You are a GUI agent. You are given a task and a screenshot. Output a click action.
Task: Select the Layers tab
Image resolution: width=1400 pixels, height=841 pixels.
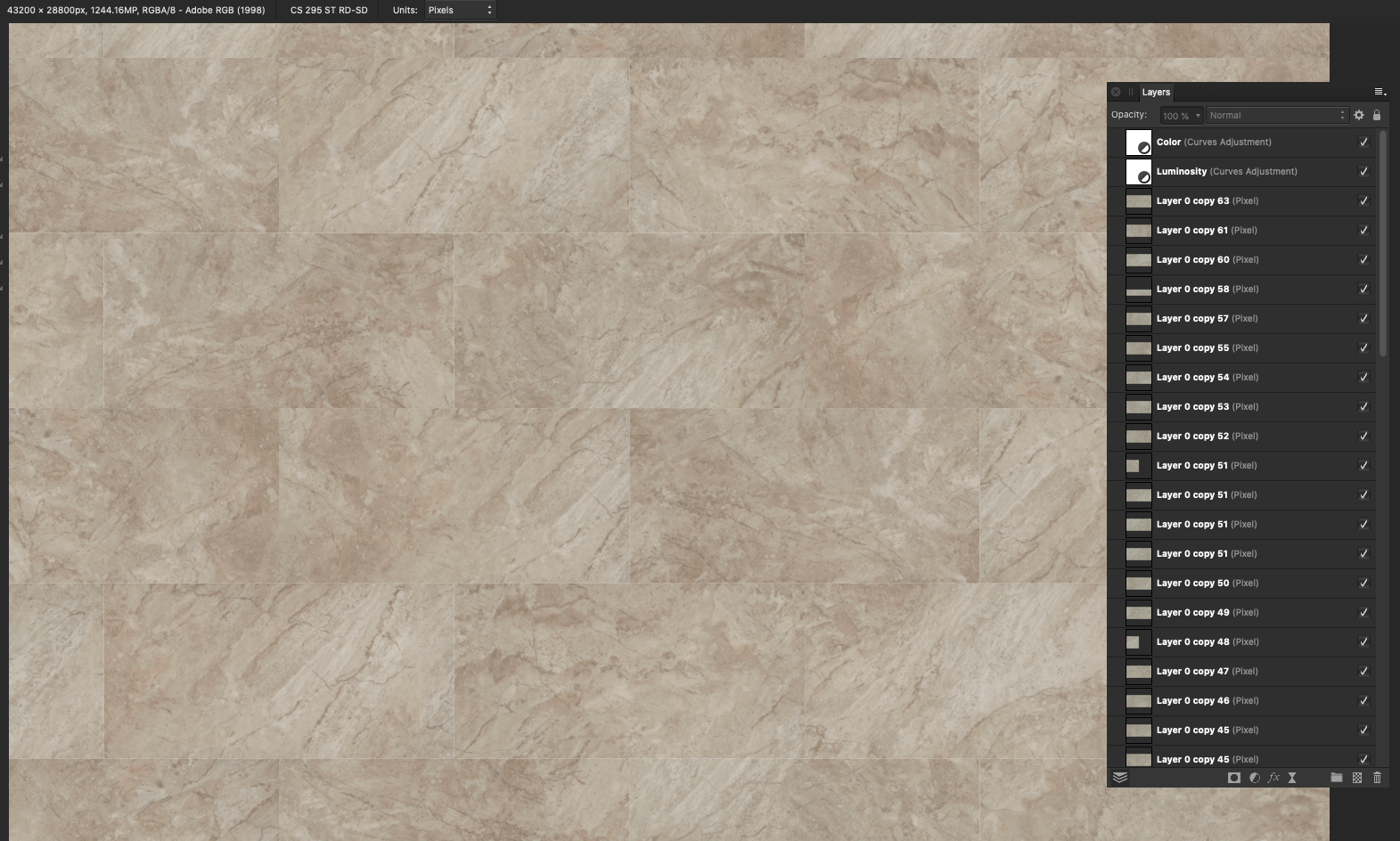tap(1156, 92)
